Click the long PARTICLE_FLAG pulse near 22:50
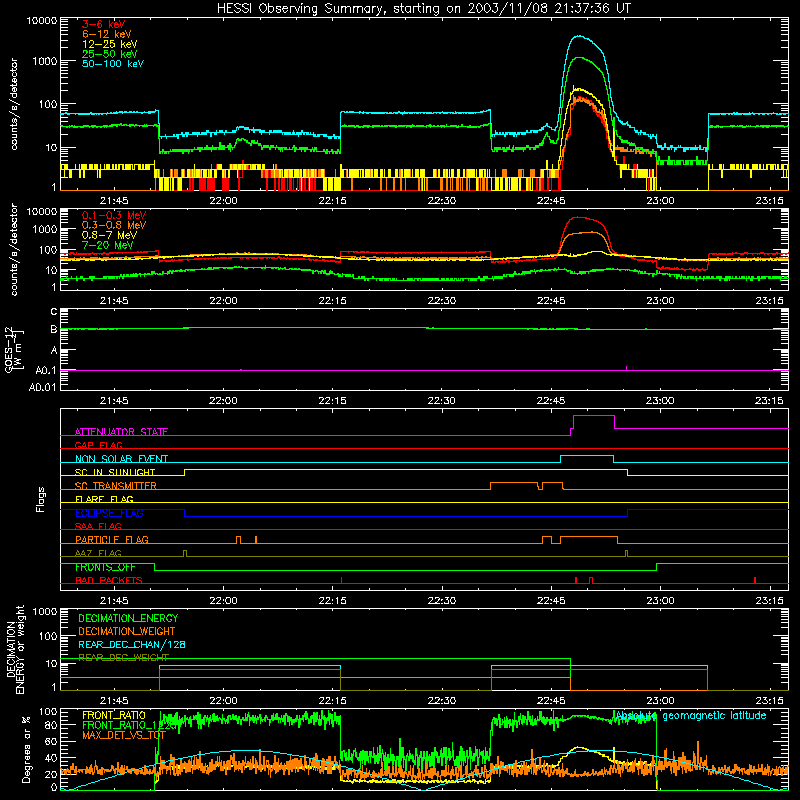This screenshot has height=800, width=800. [589, 537]
